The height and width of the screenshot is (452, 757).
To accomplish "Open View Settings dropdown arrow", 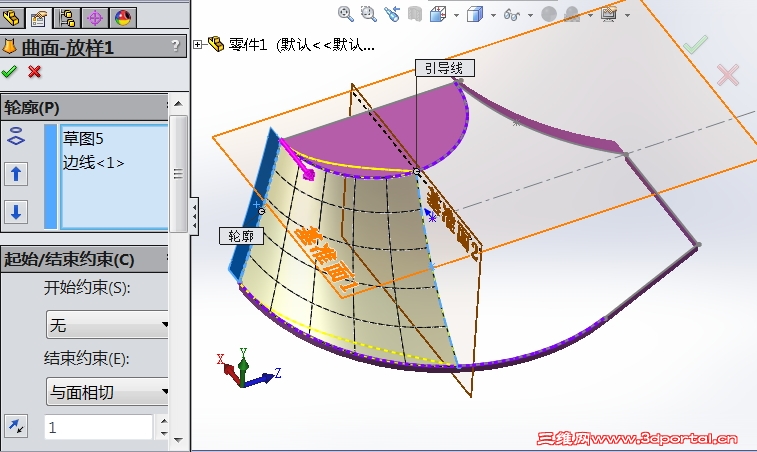I will click(x=627, y=15).
